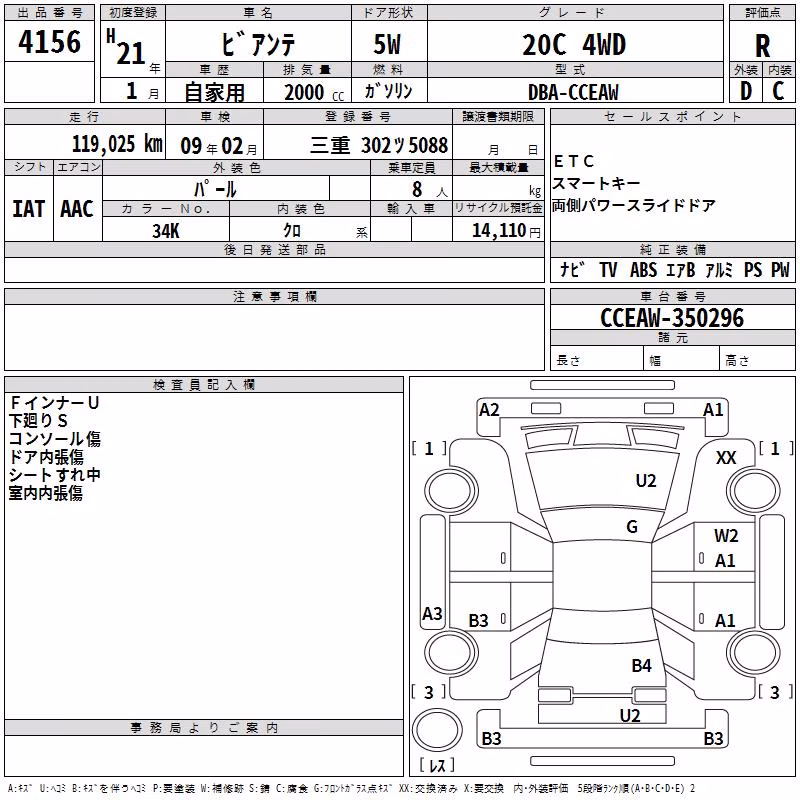Click the inspector note "コンソール傷"
This screenshot has width=800, height=800.
55,439
